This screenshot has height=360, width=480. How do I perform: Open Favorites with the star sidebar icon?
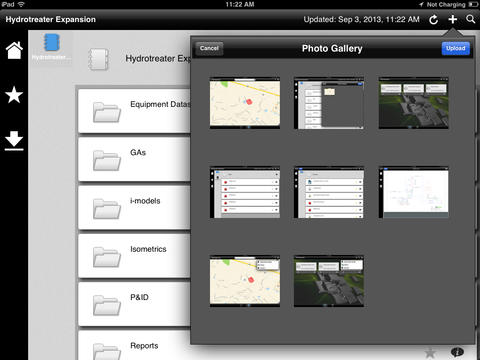click(14, 95)
